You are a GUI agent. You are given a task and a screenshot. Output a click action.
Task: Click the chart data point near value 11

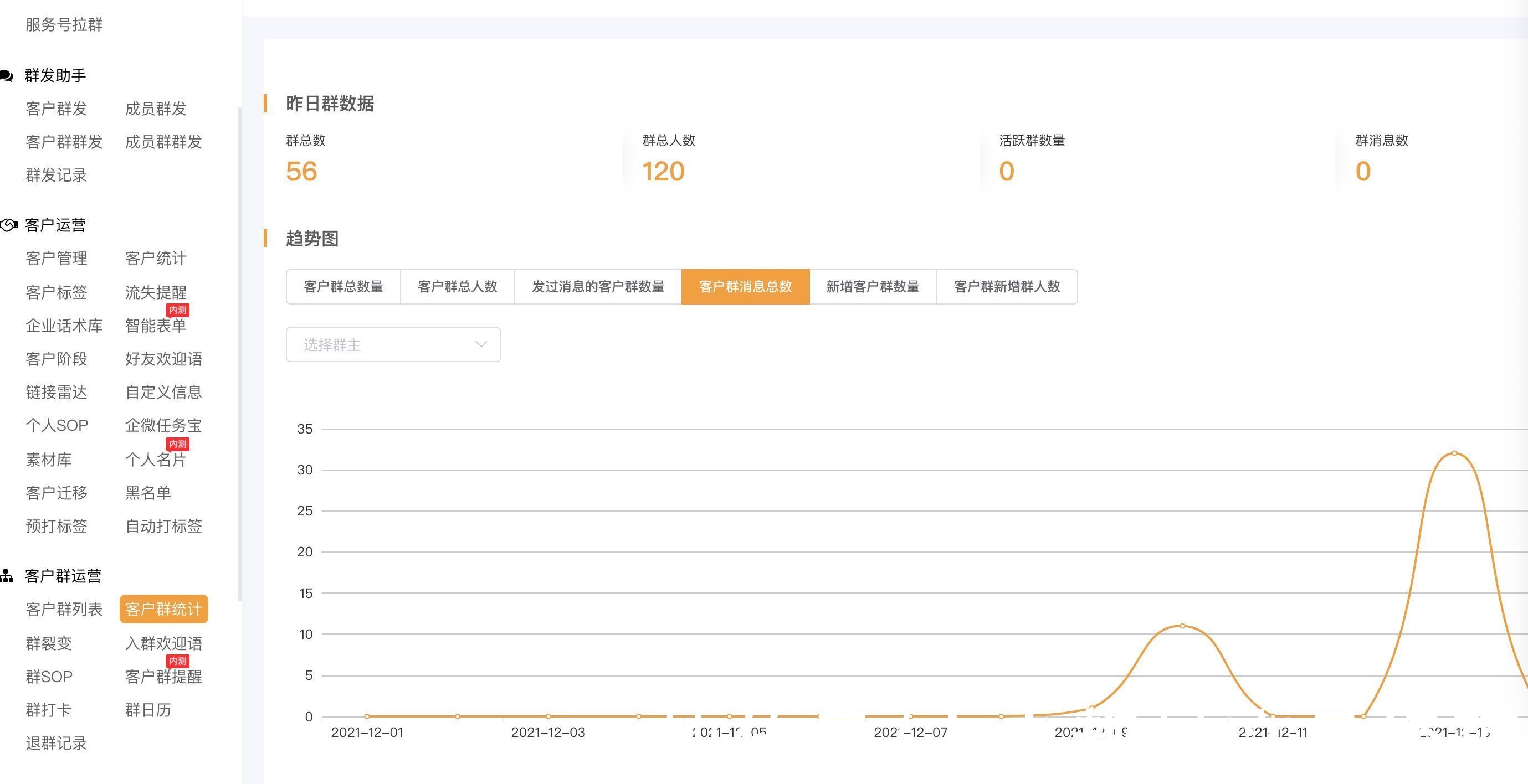(x=1182, y=626)
